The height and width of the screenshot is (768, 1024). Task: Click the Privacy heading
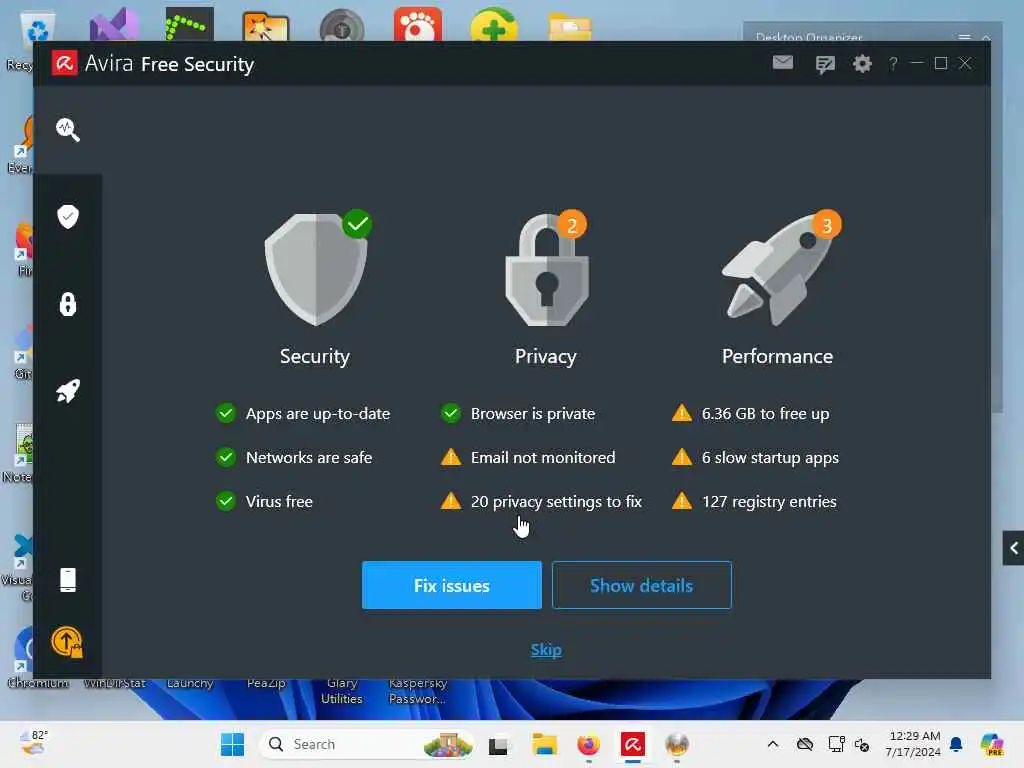546,357
